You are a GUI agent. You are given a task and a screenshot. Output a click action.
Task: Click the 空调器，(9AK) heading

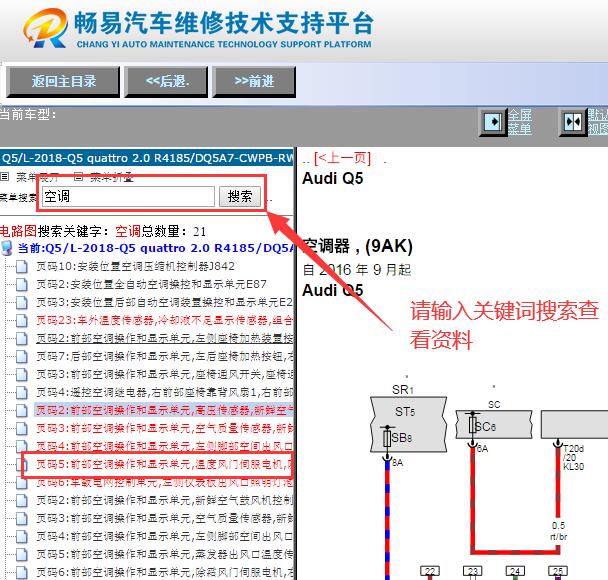[x=358, y=246]
